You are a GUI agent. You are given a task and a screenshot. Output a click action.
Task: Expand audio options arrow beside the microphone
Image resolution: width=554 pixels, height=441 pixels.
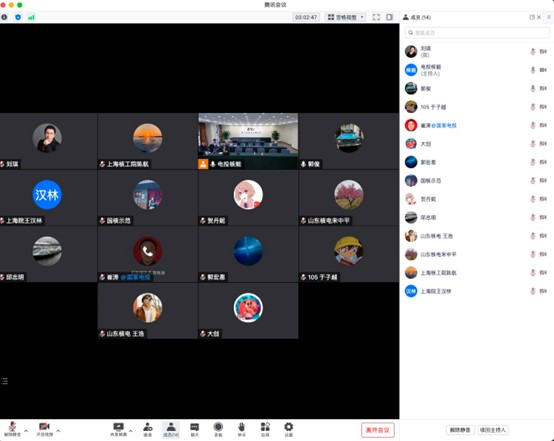pos(26,431)
